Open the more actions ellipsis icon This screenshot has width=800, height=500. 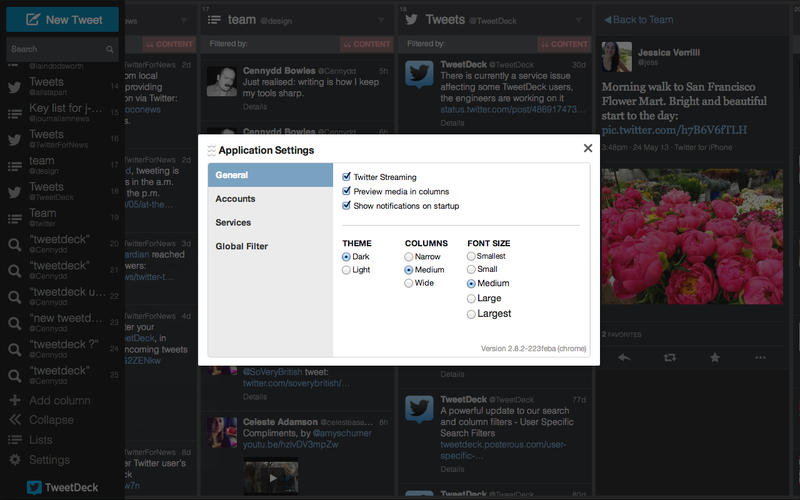[x=761, y=357]
